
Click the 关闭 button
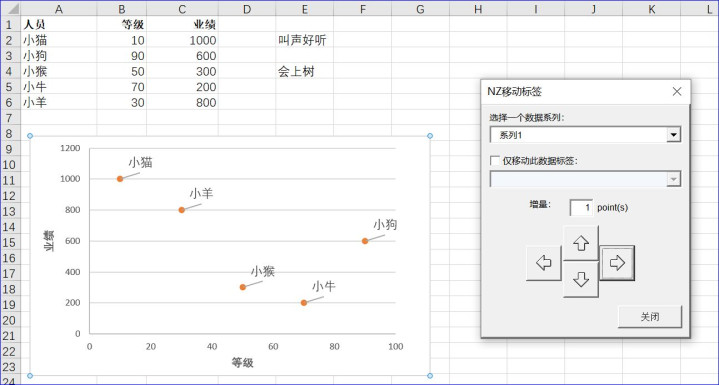click(x=650, y=317)
